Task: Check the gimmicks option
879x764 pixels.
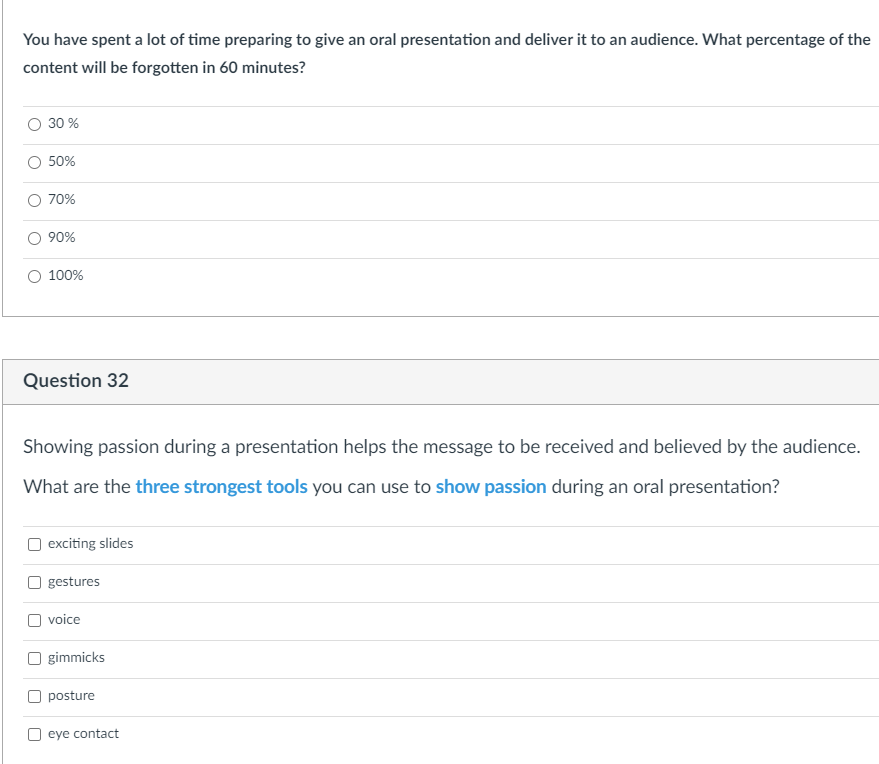Action: (x=35, y=658)
